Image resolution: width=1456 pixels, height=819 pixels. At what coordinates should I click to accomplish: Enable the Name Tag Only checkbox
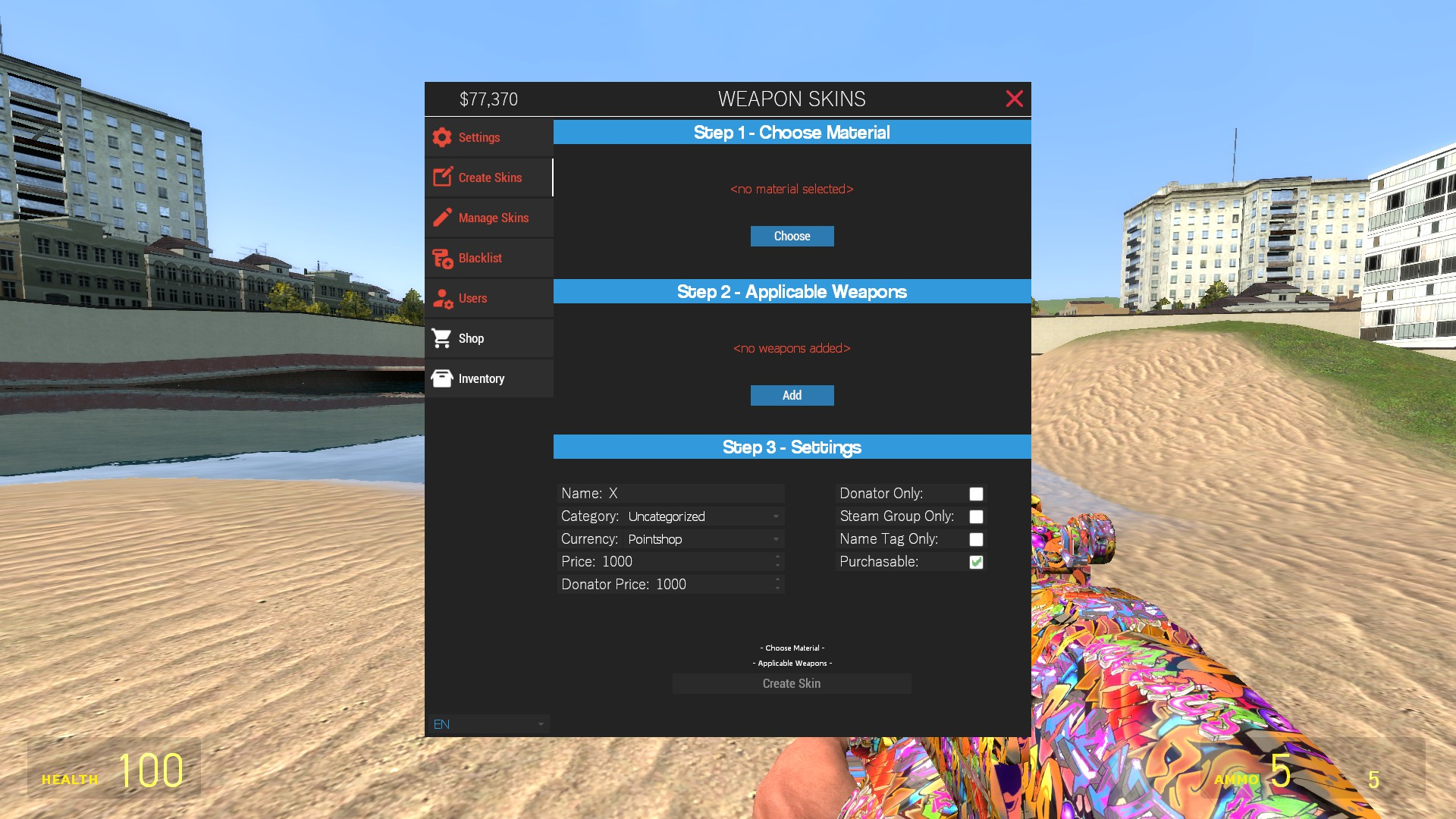click(x=976, y=539)
